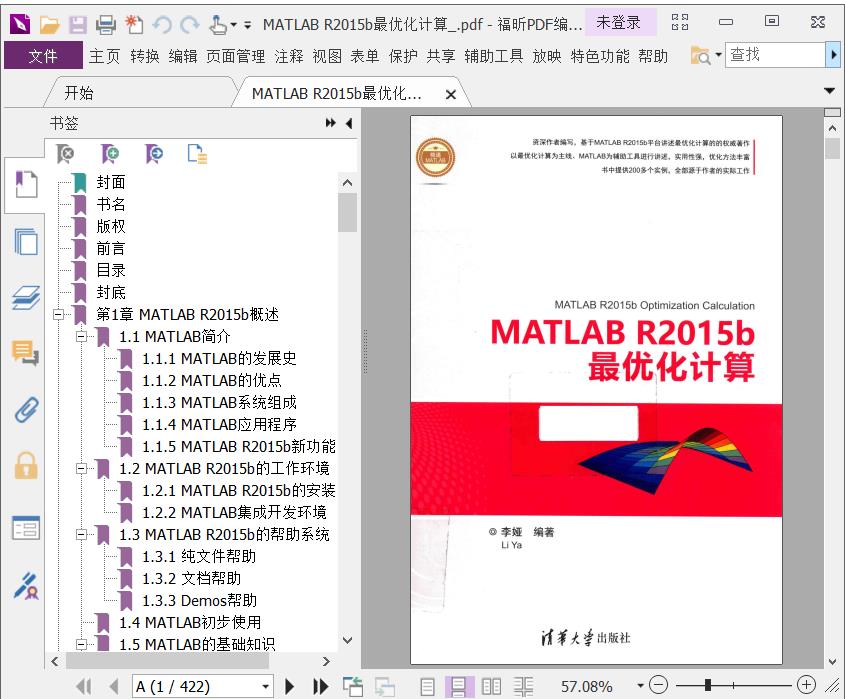Collapse the 1.5 MATLAB的基础知识 node

pos(81,645)
